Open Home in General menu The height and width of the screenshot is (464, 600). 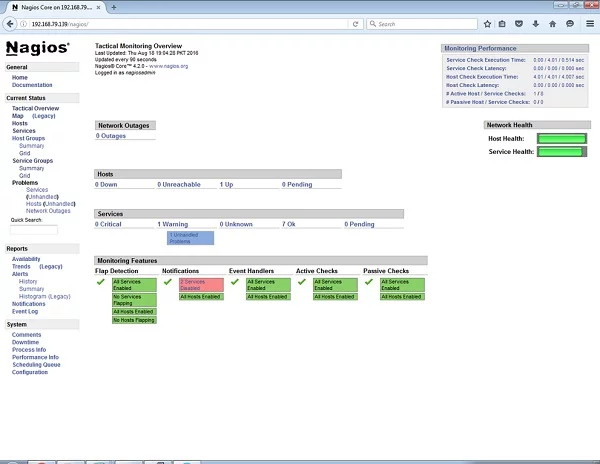(x=20, y=77)
